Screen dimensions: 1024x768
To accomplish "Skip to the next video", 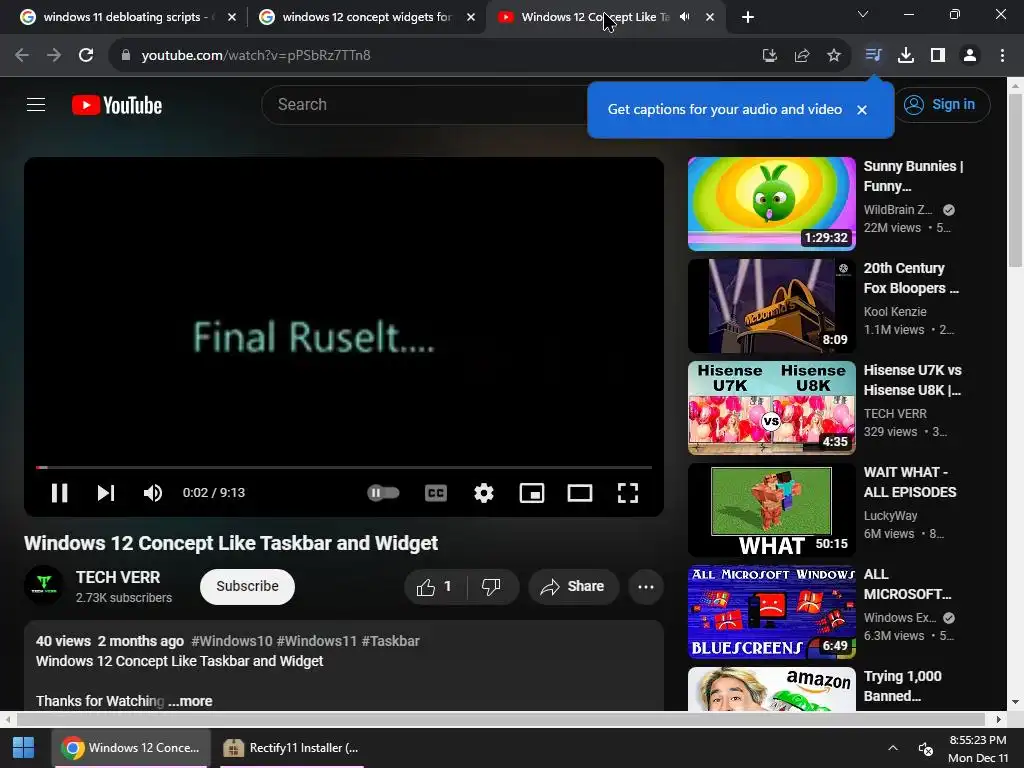I will tap(106, 493).
